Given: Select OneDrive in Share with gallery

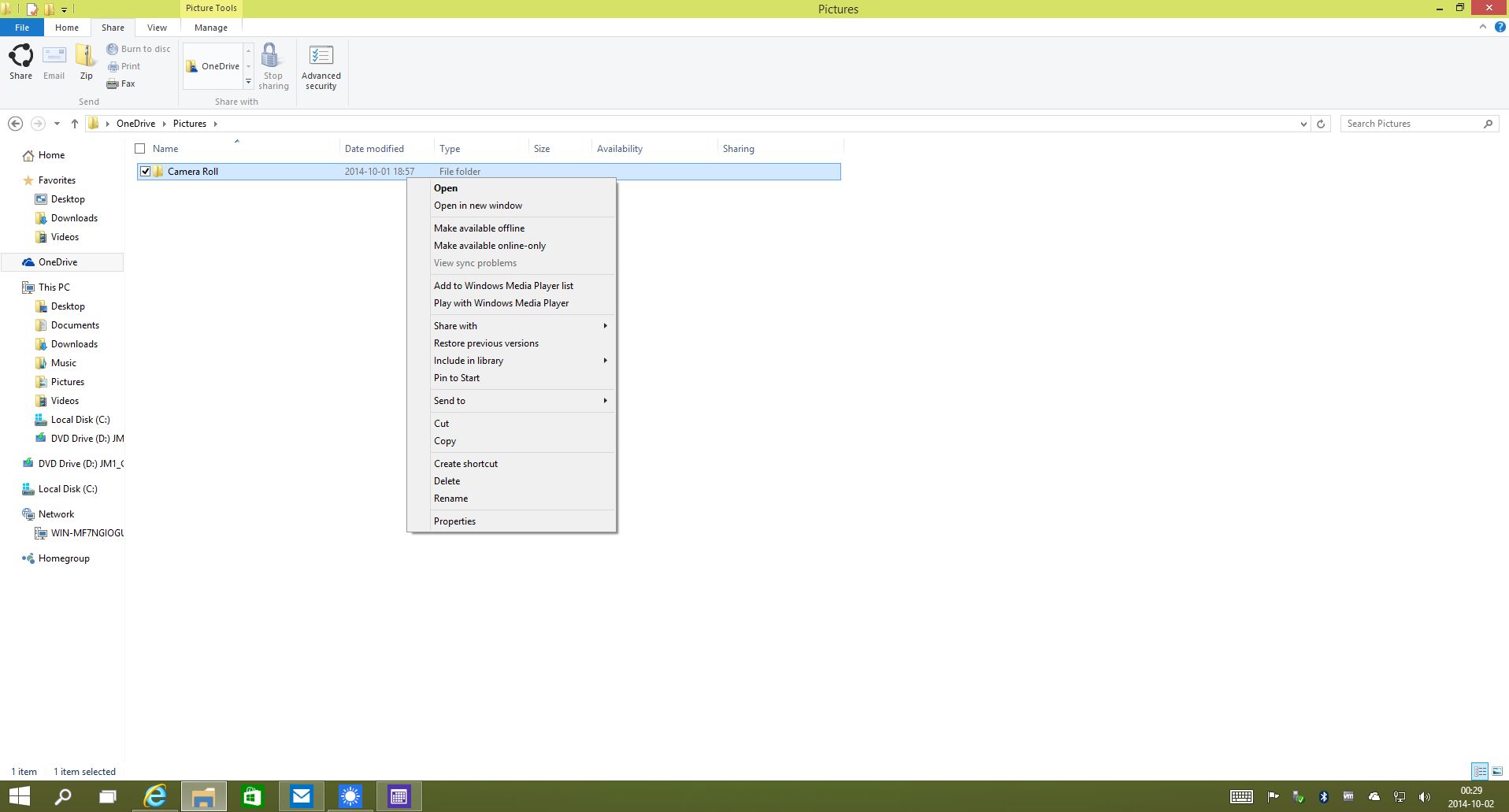Looking at the screenshot, I should 213,66.
